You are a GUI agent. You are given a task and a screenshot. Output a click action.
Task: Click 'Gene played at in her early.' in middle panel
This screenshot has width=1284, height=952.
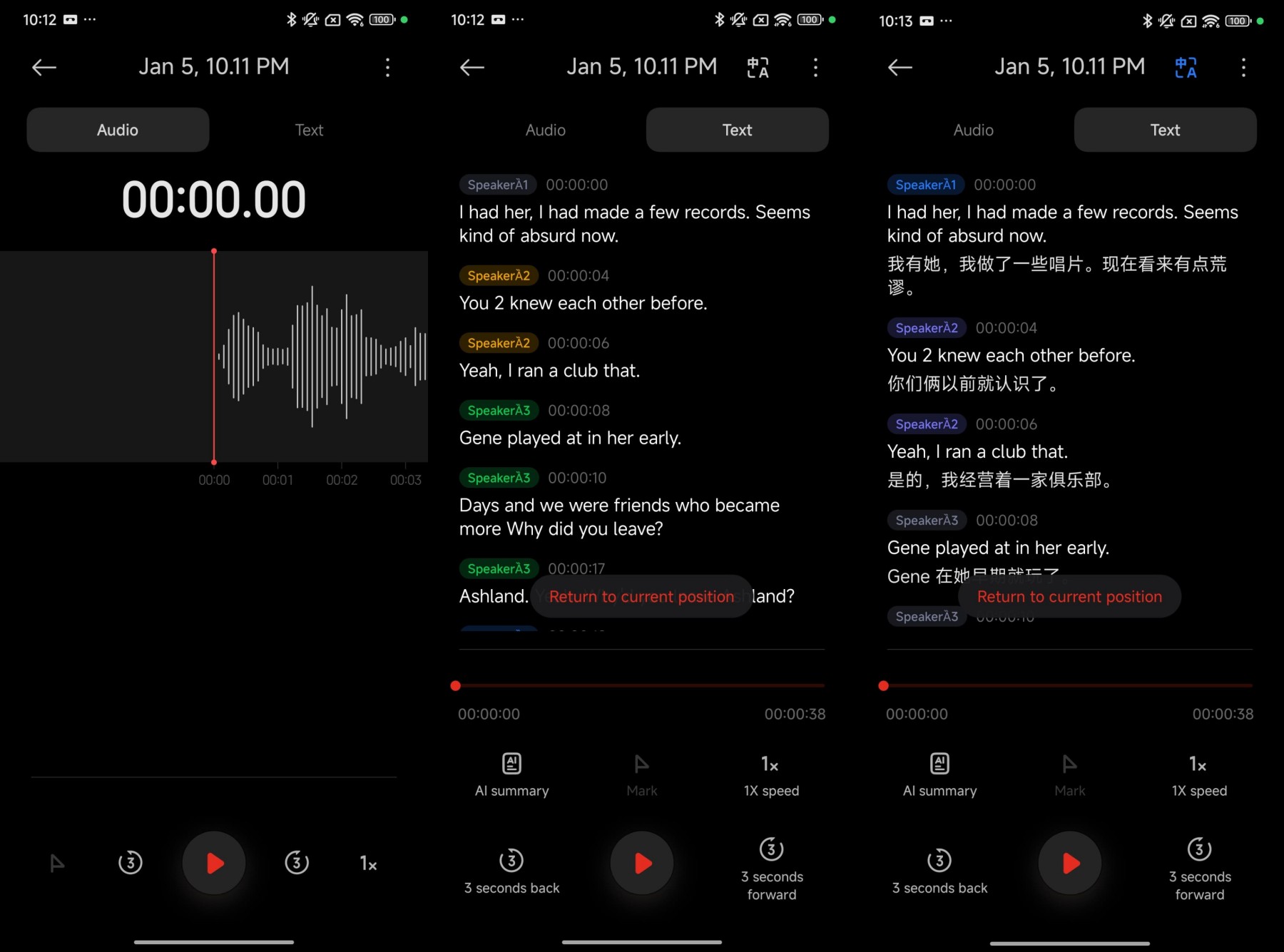(x=570, y=438)
